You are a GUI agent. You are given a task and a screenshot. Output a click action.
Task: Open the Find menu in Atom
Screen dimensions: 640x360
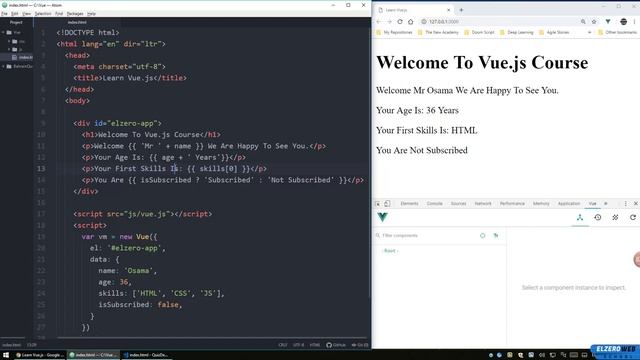(59, 13)
